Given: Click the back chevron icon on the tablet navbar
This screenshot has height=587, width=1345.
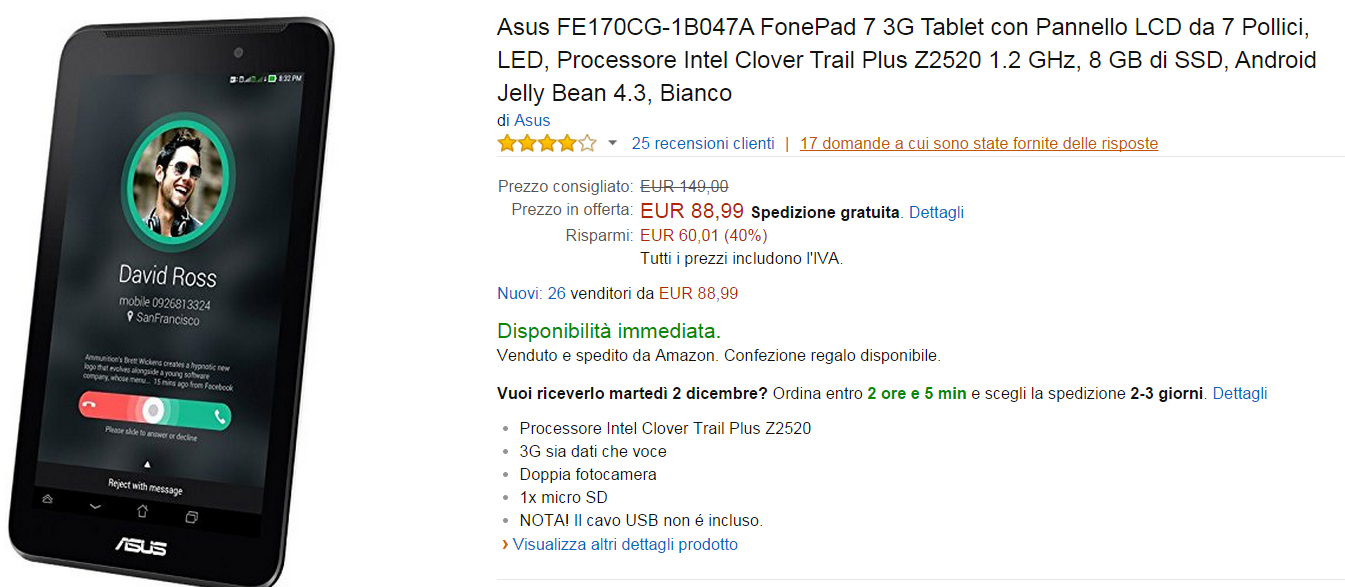Looking at the screenshot, I should pyautogui.click(x=95, y=507).
